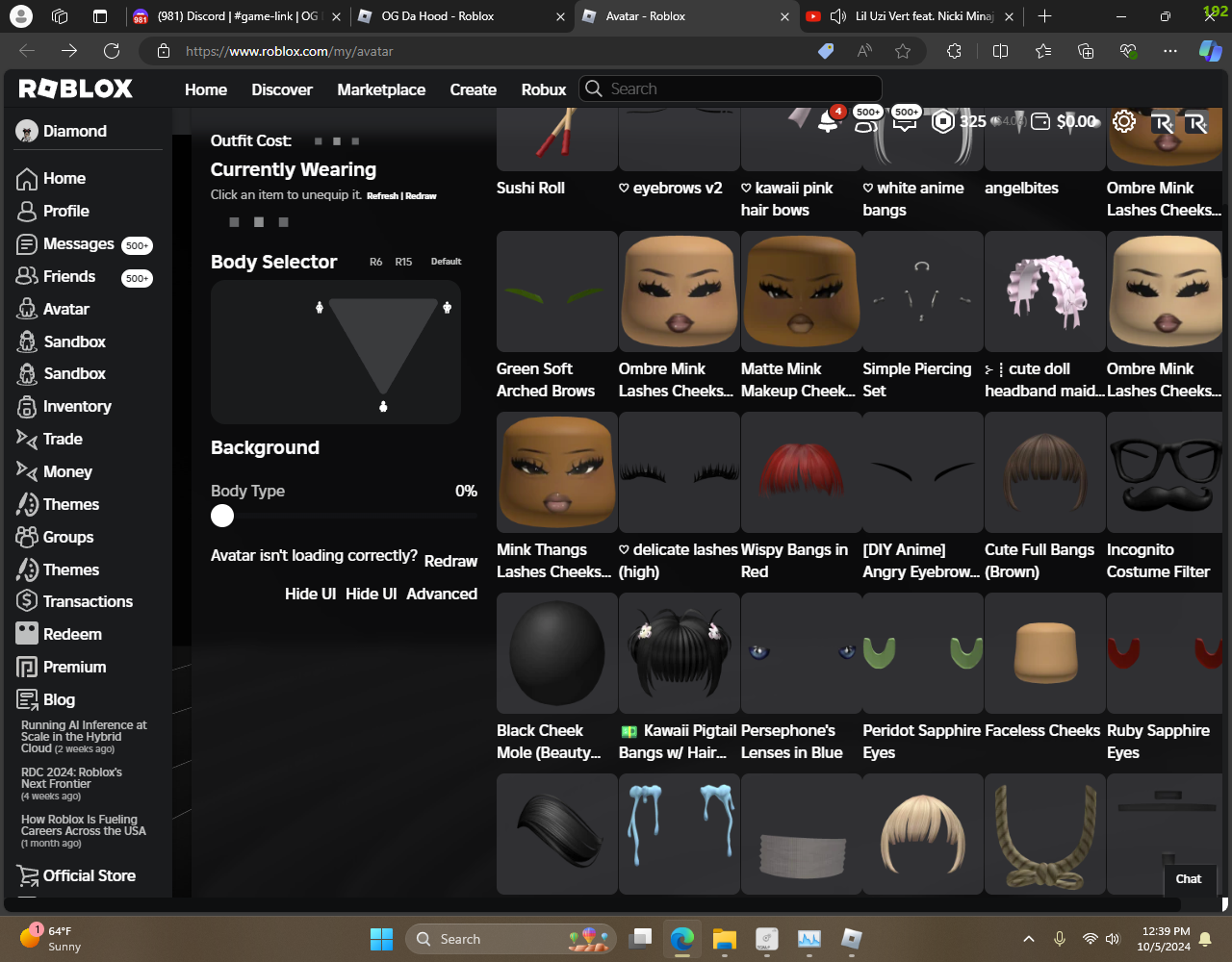
Task: Switch to the Lil Uzi Vert YouTube tab
Action: point(911,16)
